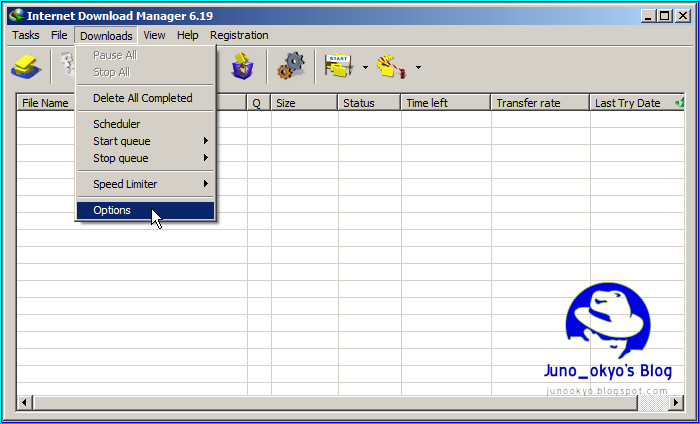
Task: Click the Add URL toolbar icon
Action: pos(26,68)
